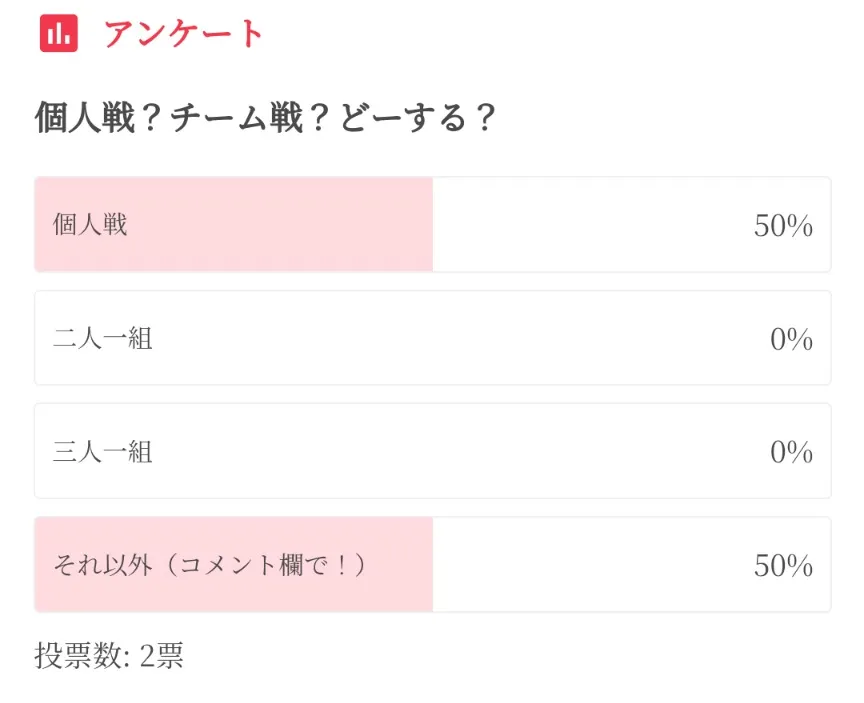Click the アンケート heading text
This screenshot has height=703, width=864.
[184, 33]
